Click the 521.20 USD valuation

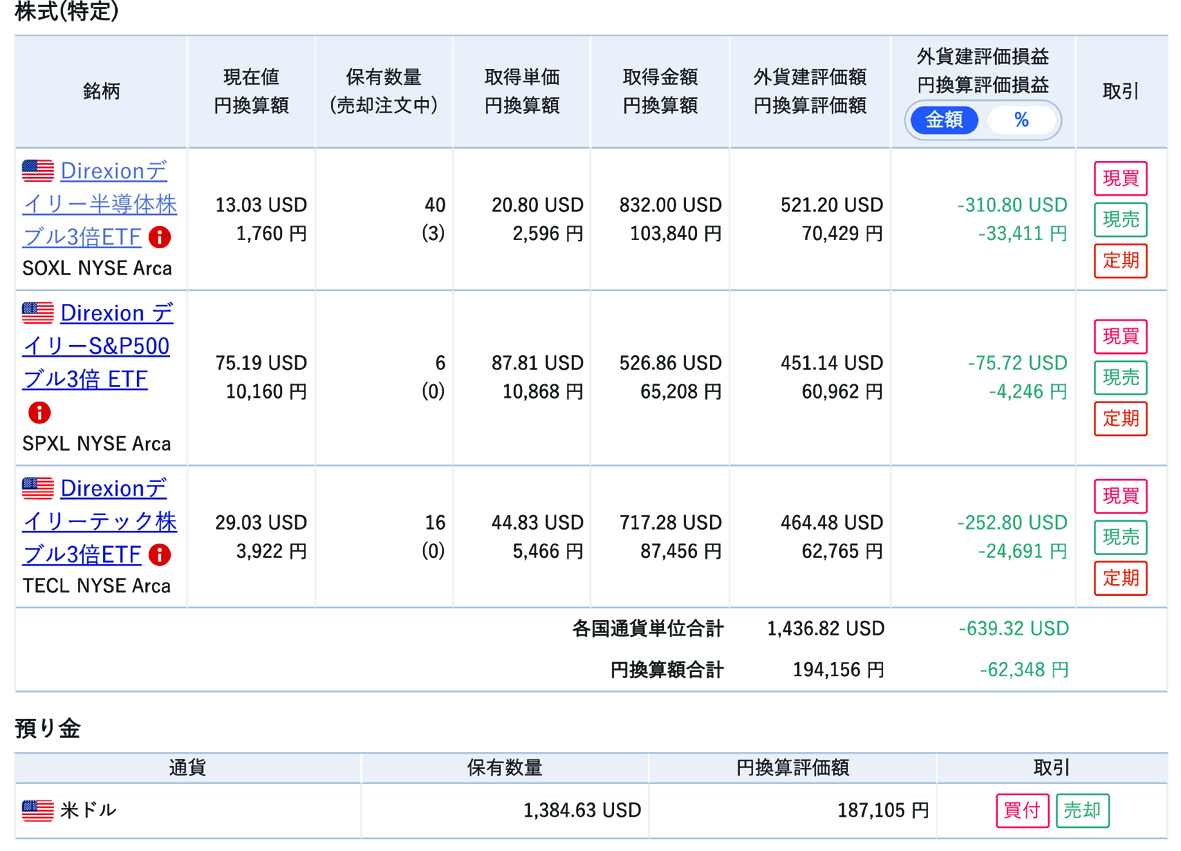(x=832, y=205)
